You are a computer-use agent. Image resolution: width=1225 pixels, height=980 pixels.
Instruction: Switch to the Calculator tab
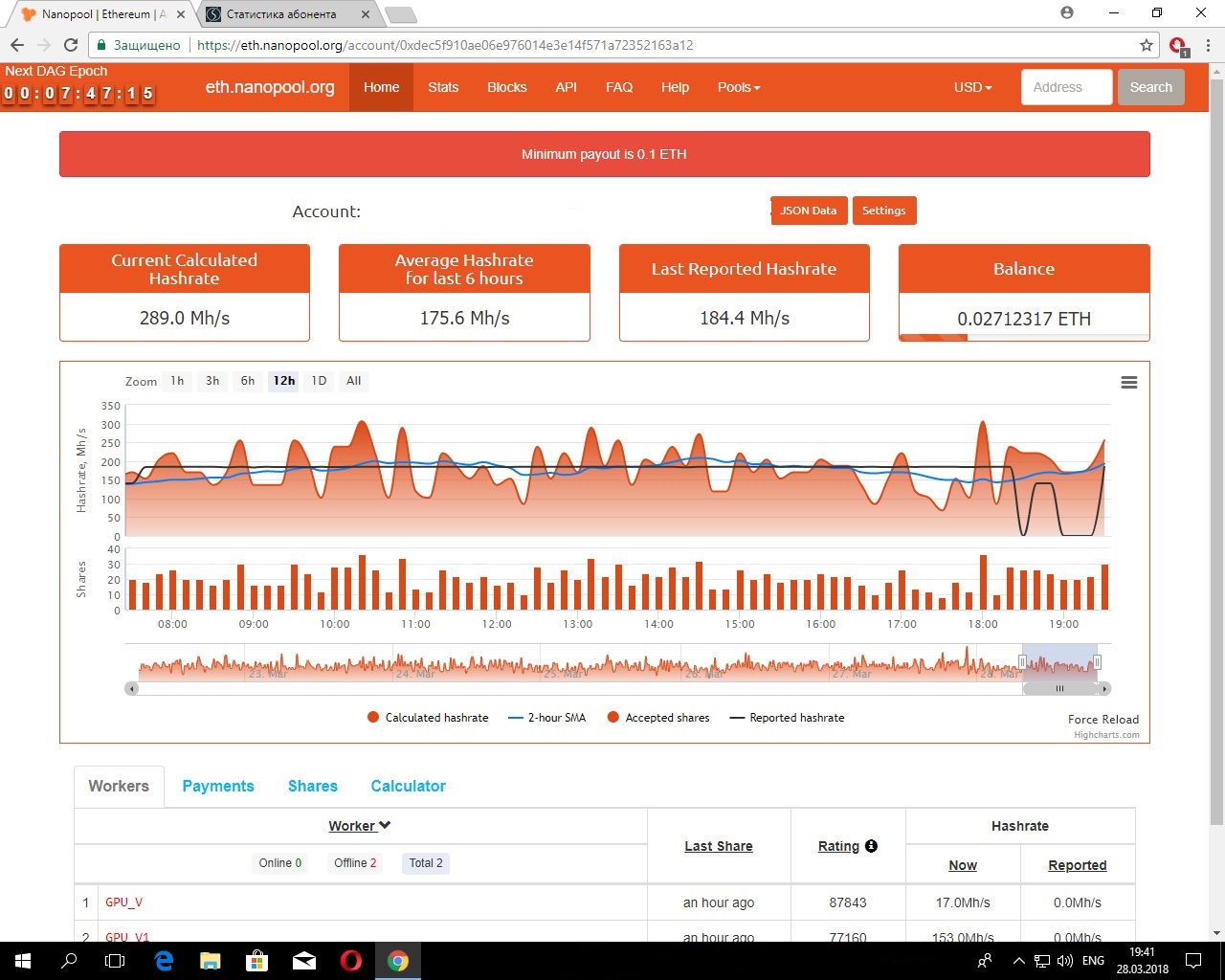click(x=409, y=786)
